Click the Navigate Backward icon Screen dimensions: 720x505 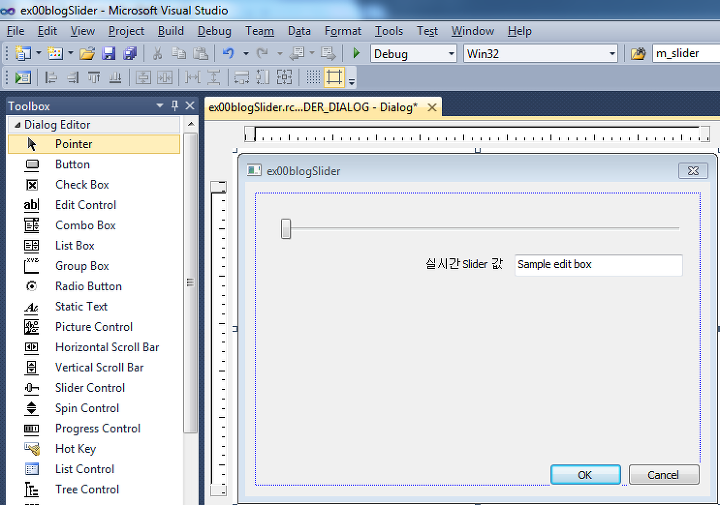[x=297, y=54]
